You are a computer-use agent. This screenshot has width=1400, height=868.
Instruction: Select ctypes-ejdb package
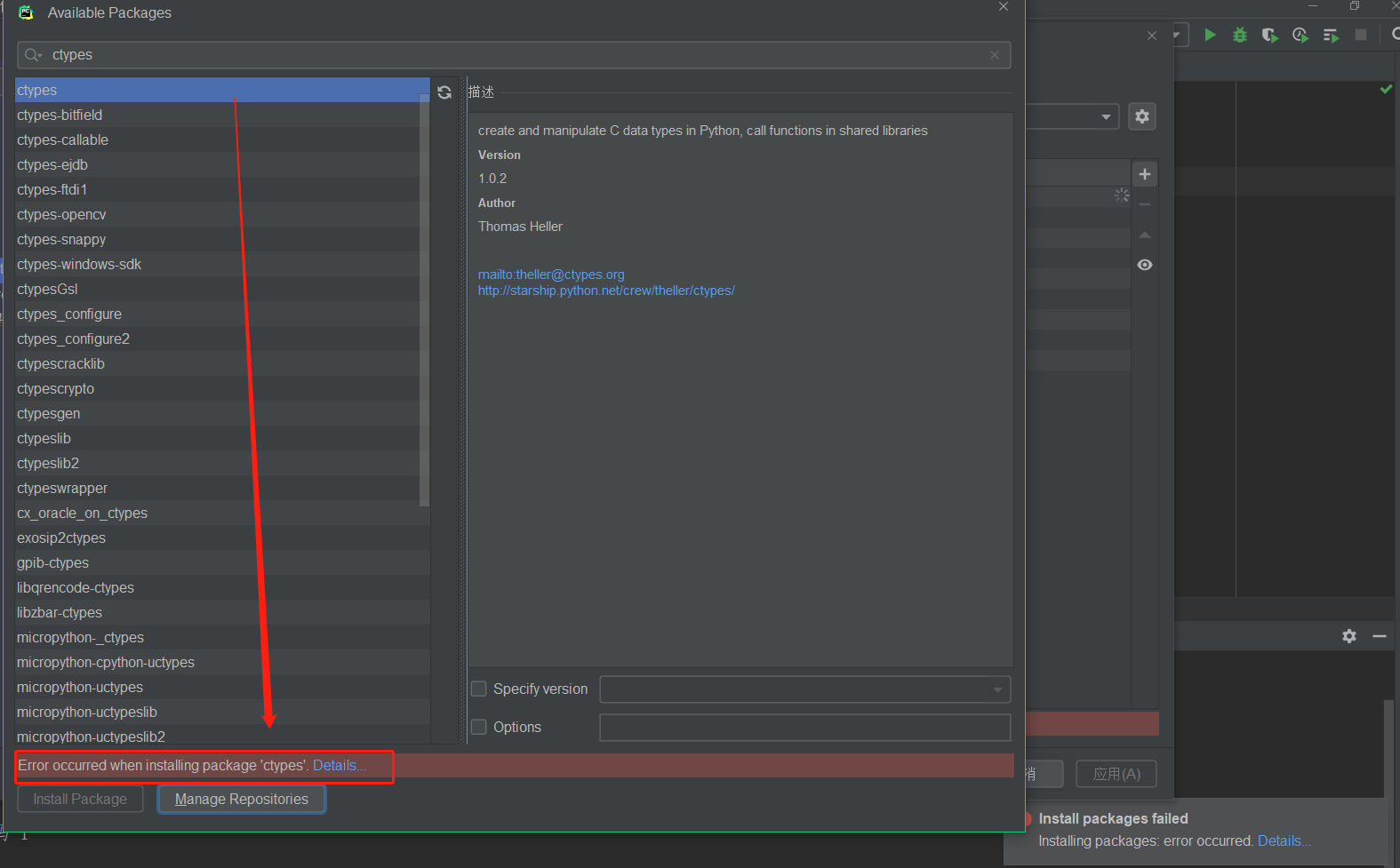[x=222, y=164]
